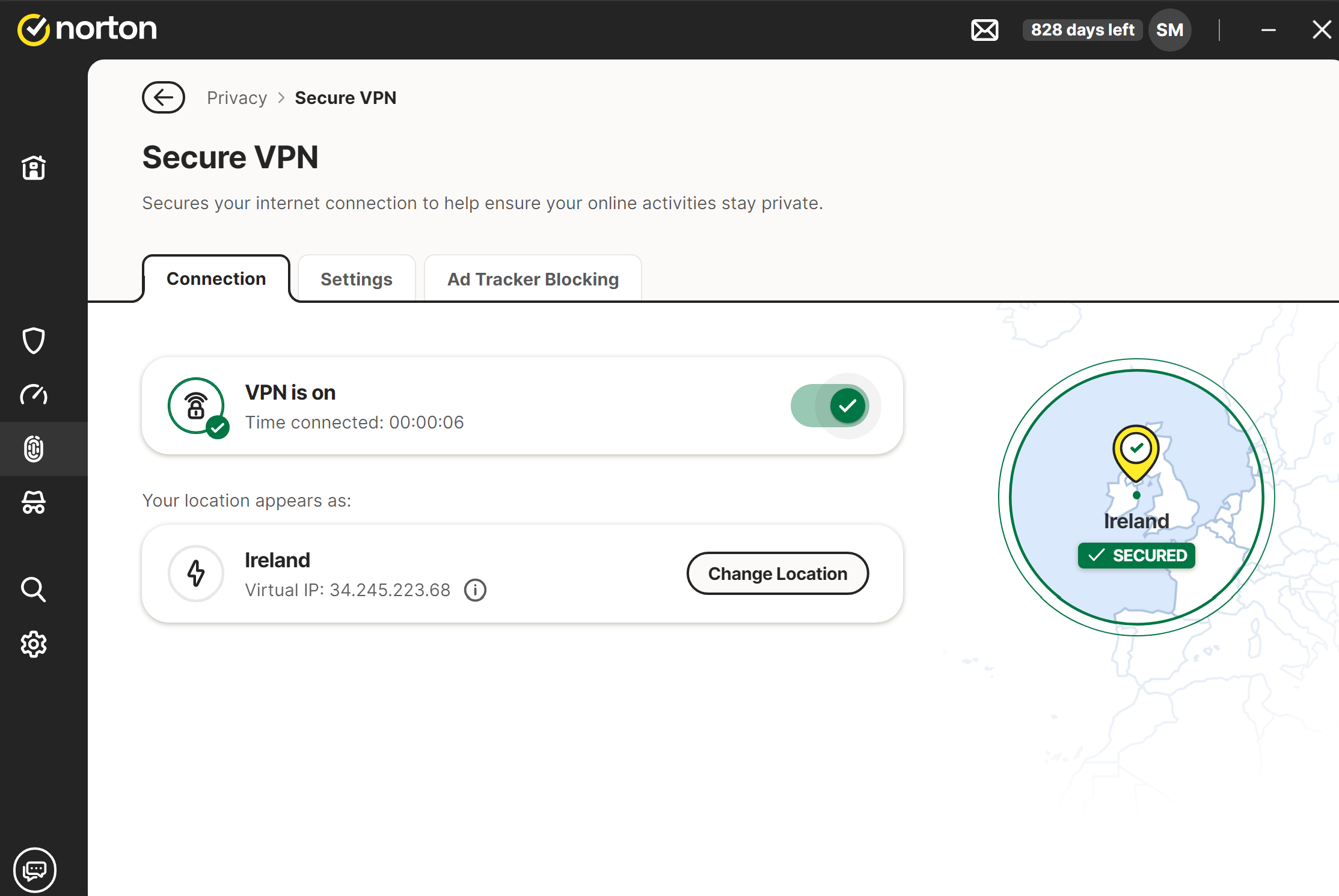Switch to the Connection tab

(216, 279)
